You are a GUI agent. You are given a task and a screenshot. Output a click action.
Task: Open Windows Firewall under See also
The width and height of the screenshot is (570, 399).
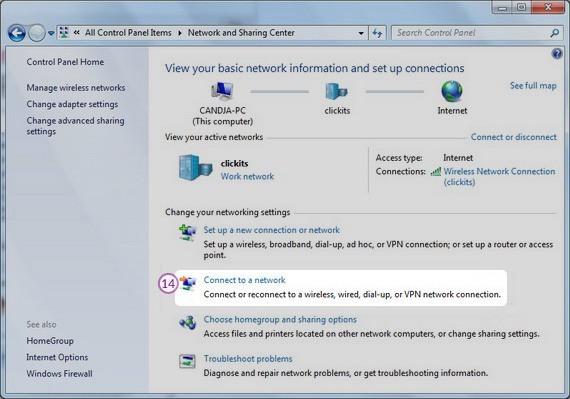(x=59, y=374)
